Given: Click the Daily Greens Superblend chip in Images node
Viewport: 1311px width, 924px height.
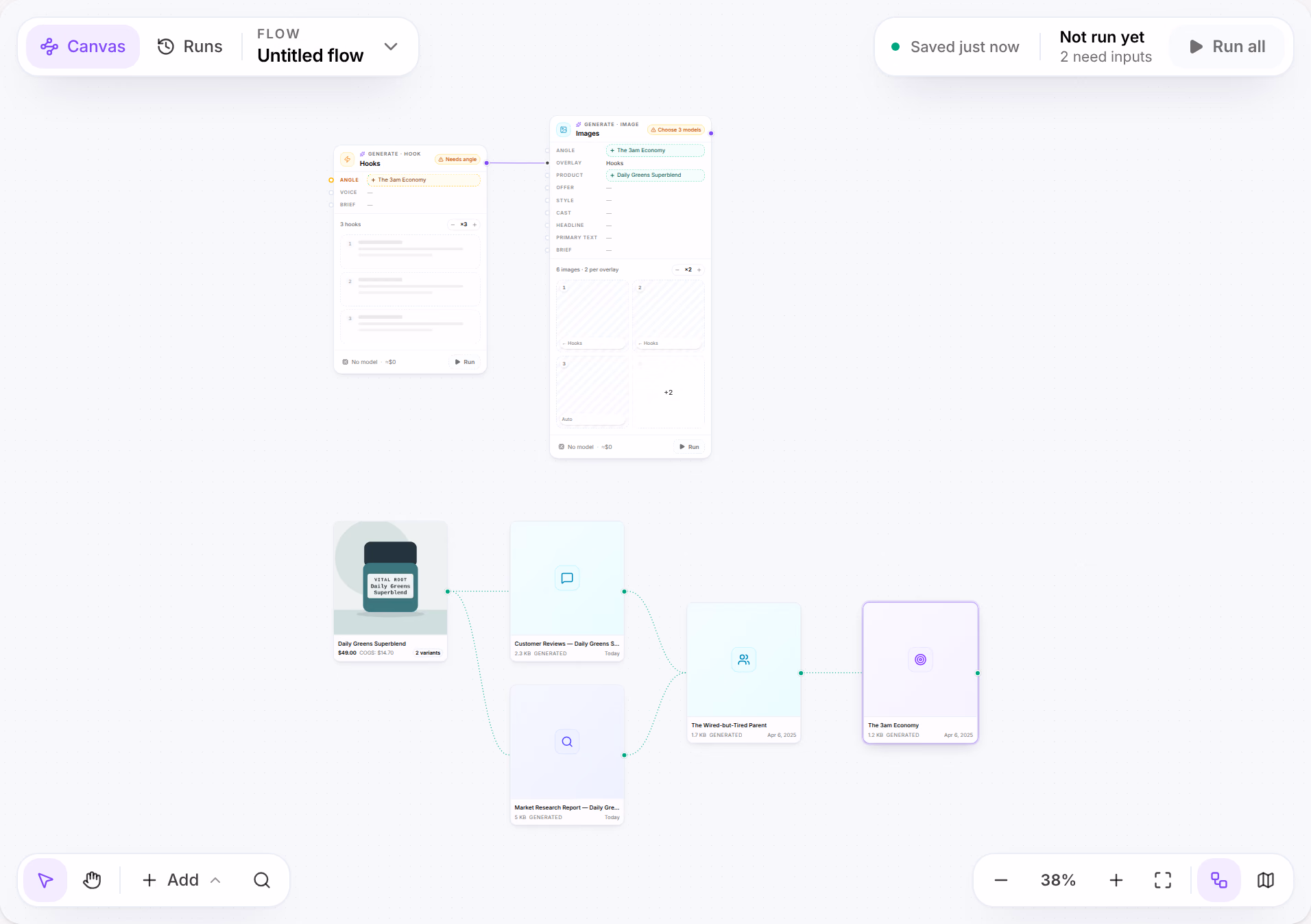Looking at the screenshot, I should click(x=655, y=175).
